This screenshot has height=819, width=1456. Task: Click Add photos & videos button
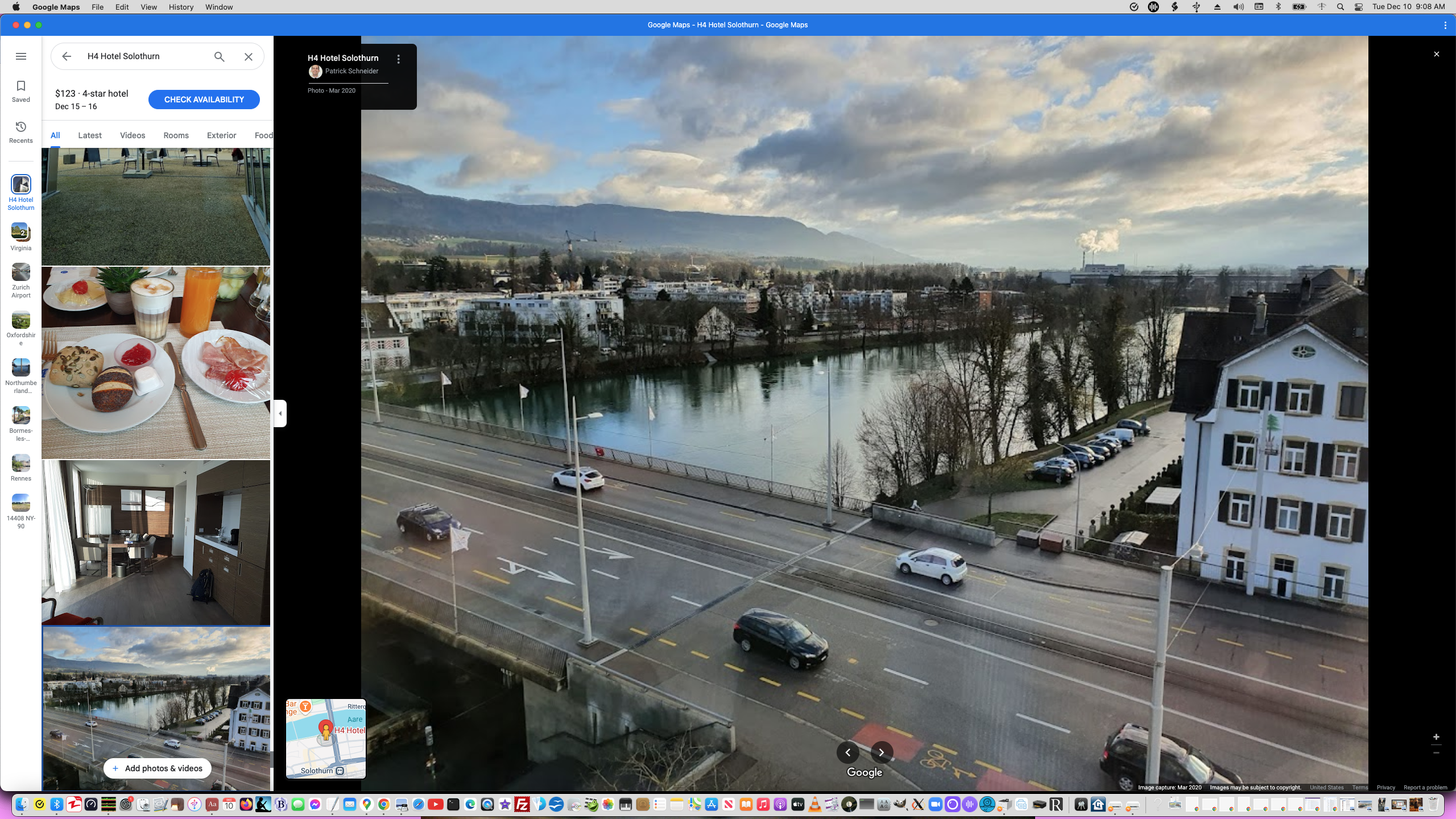(x=158, y=768)
